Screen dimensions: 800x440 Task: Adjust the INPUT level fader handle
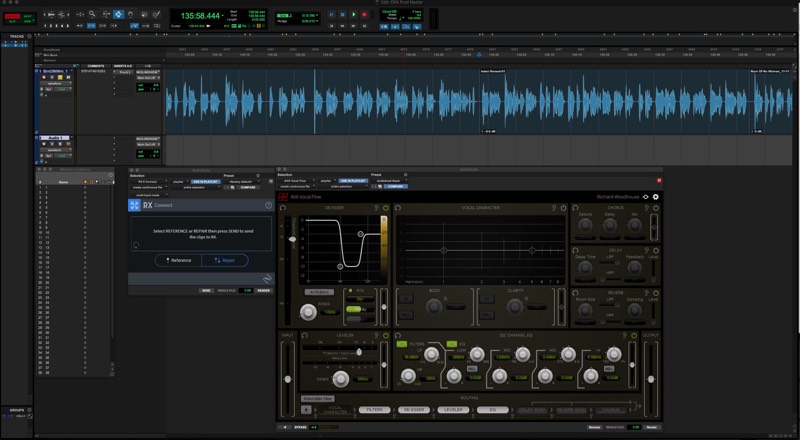[288, 379]
